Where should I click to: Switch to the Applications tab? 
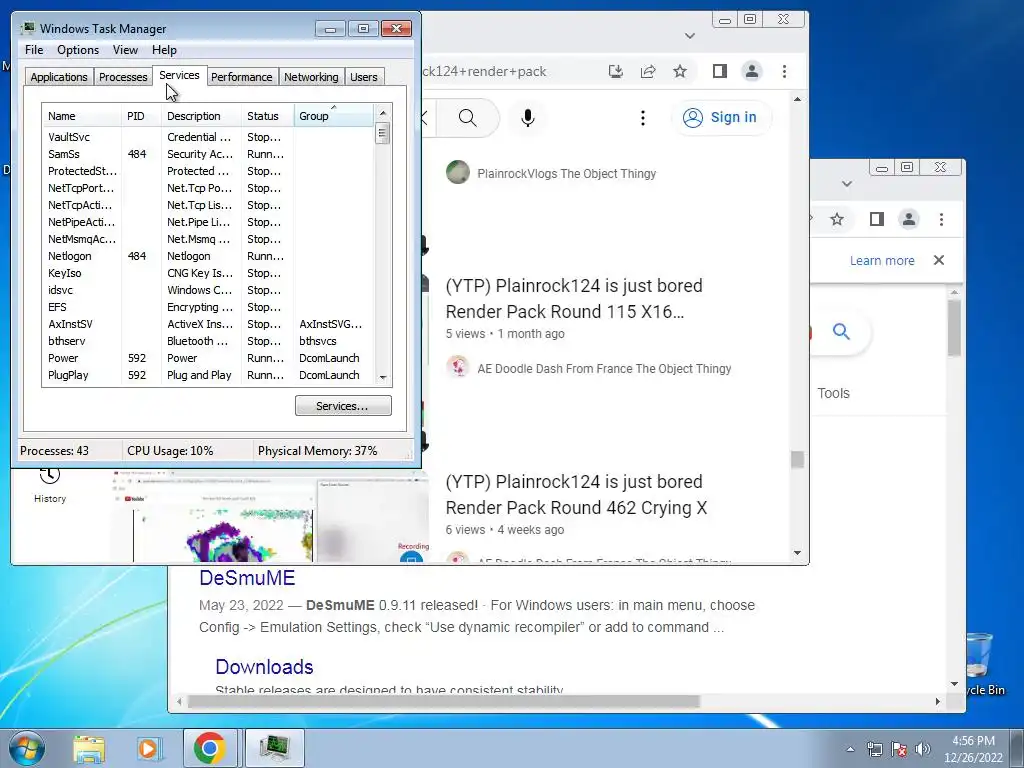[59, 77]
